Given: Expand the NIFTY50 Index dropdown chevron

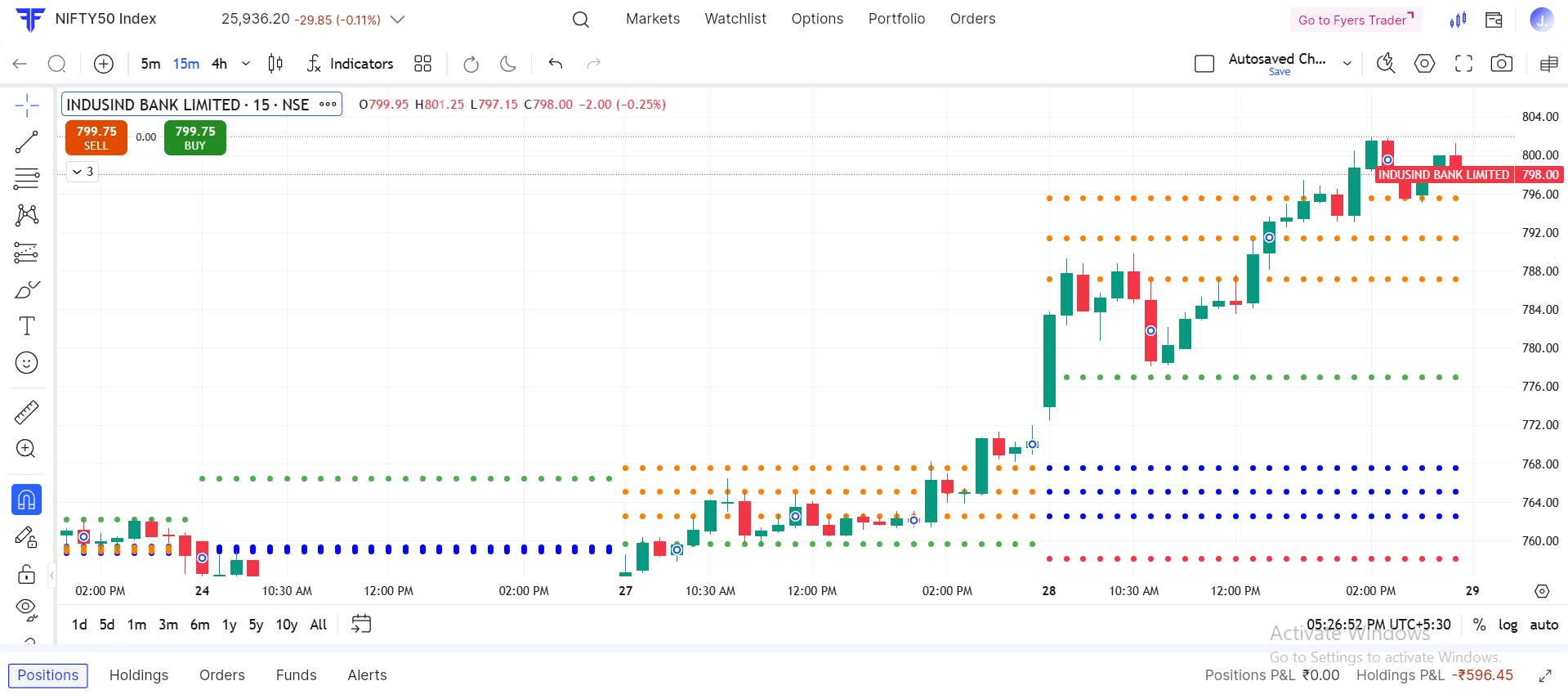Looking at the screenshot, I should point(398,19).
